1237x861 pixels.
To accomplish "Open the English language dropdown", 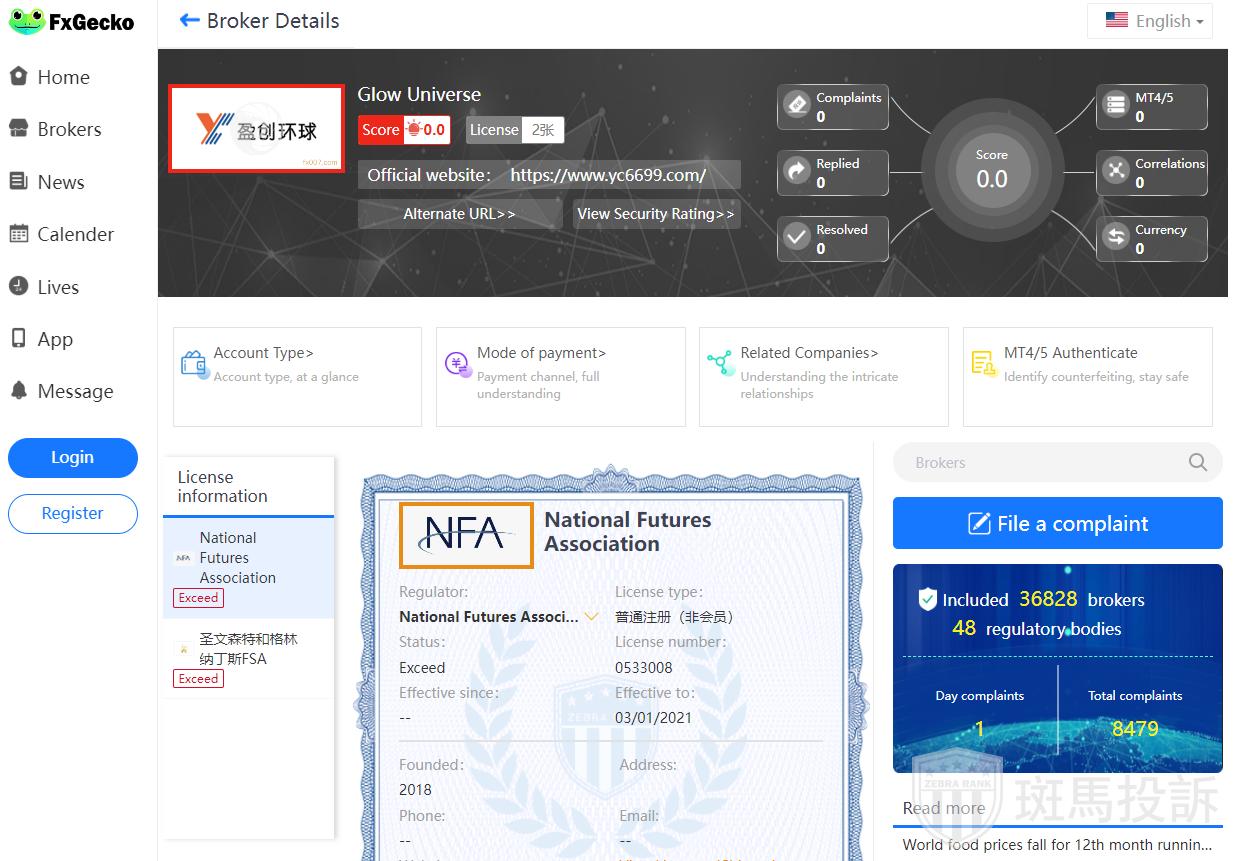I will pyautogui.click(x=1150, y=21).
